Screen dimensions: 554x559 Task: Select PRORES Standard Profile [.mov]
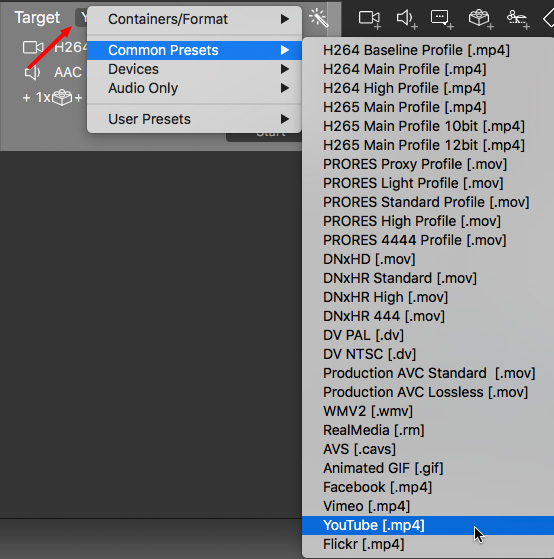[428, 202]
